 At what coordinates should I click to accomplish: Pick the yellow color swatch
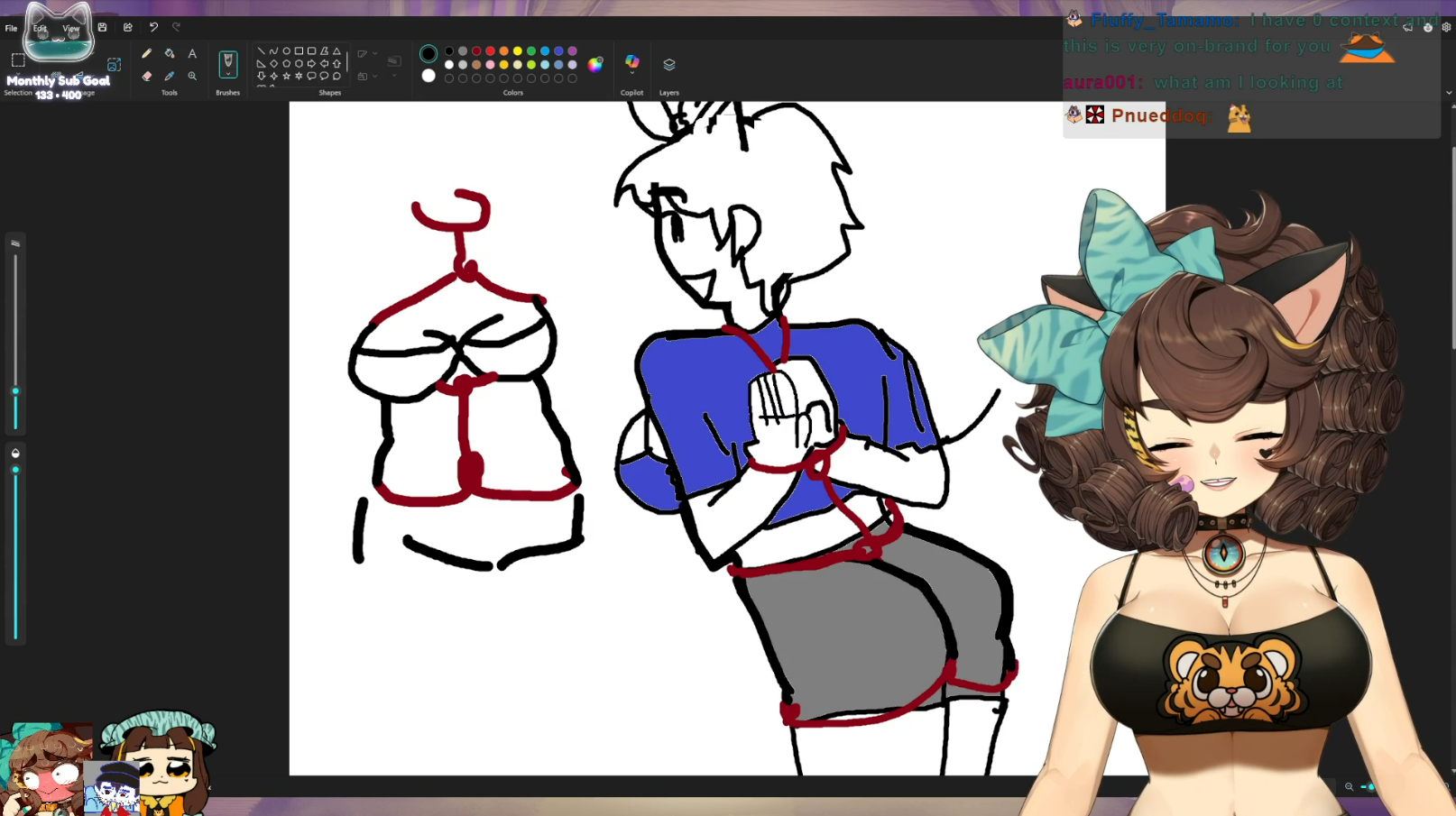click(517, 51)
